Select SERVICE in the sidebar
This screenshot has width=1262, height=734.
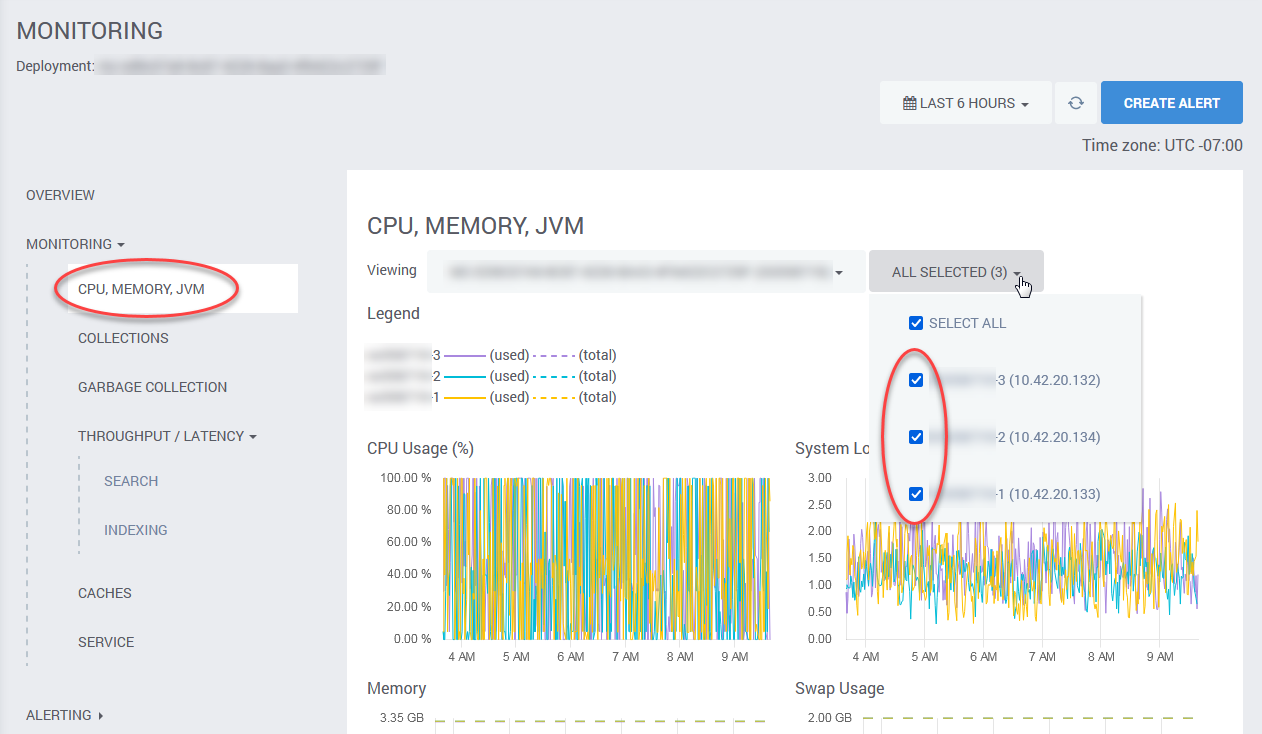(106, 642)
